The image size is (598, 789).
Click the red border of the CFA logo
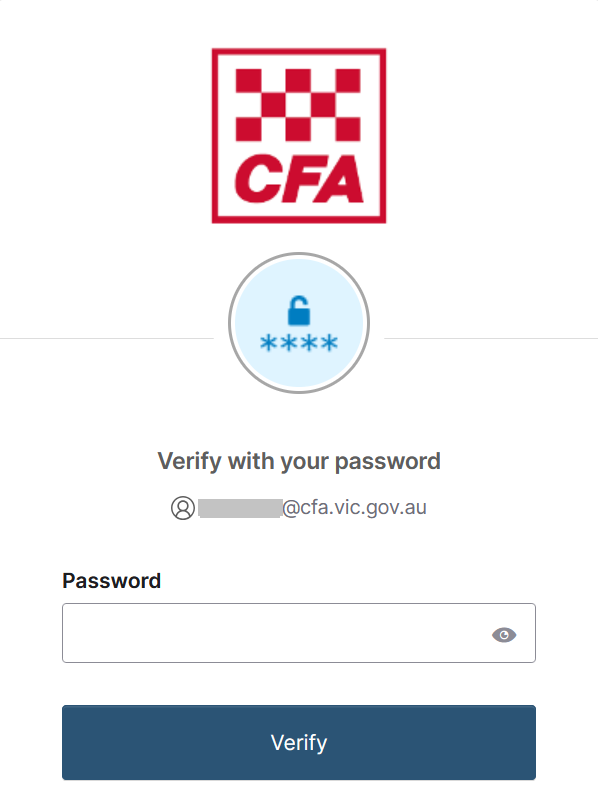(299, 51)
